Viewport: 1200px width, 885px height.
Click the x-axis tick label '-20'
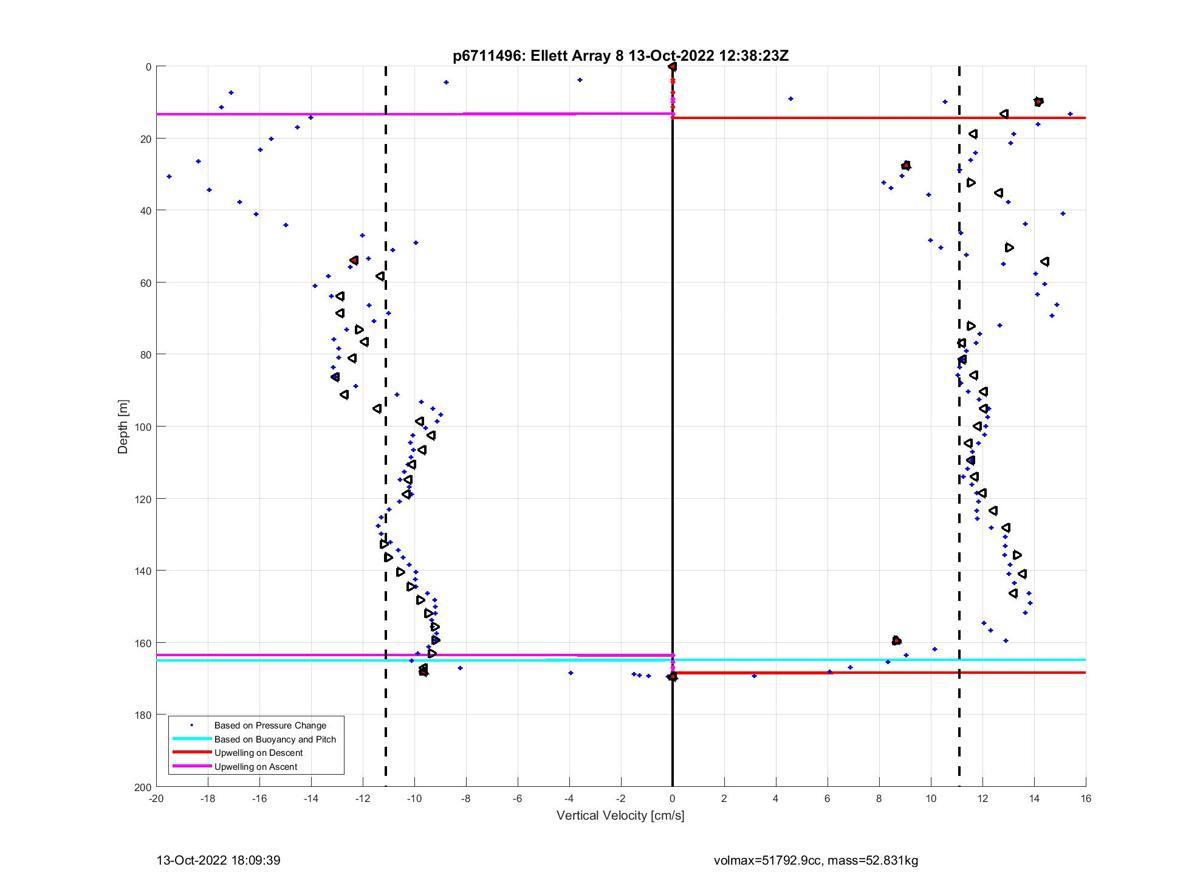[156, 798]
